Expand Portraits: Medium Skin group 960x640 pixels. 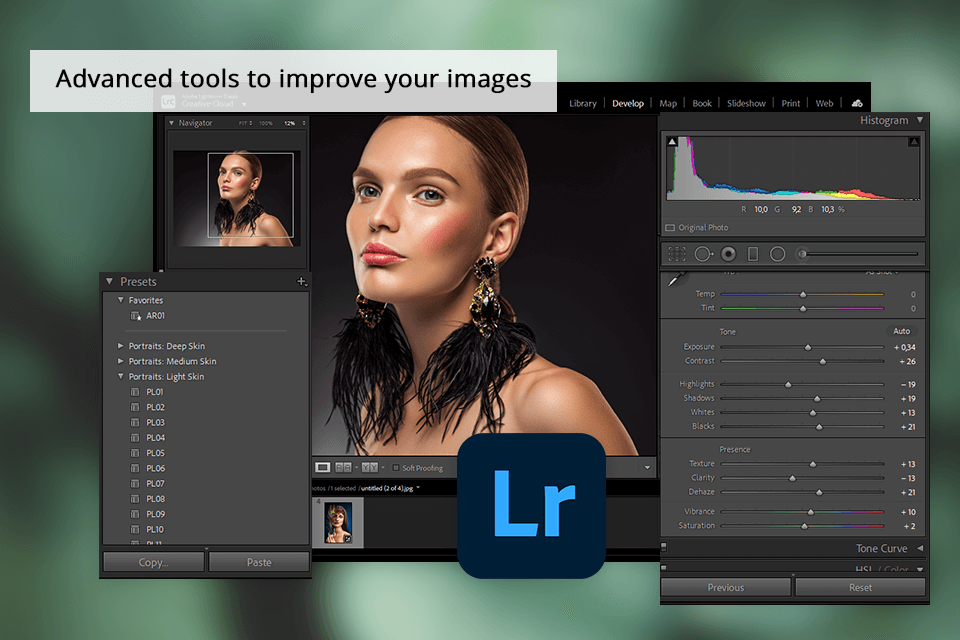(121, 361)
